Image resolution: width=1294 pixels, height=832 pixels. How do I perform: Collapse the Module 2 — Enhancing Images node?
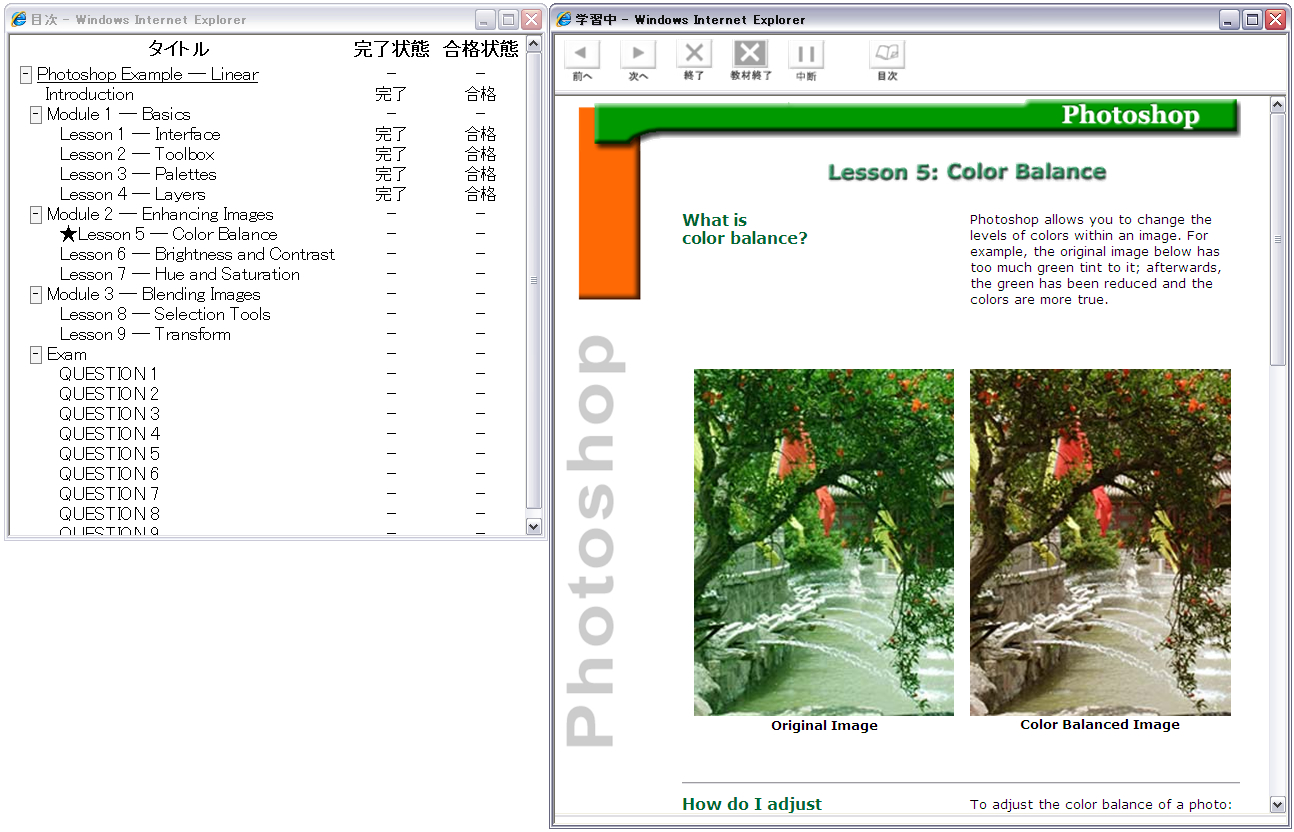[x=36, y=214]
